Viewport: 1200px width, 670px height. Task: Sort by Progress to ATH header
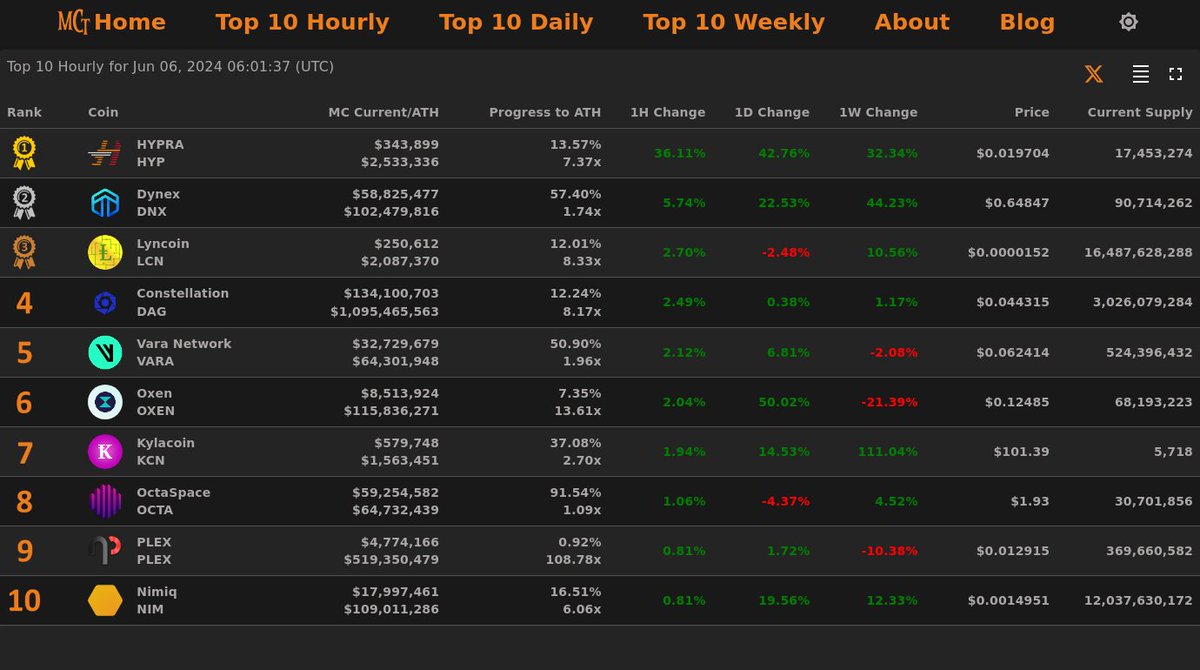point(545,113)
